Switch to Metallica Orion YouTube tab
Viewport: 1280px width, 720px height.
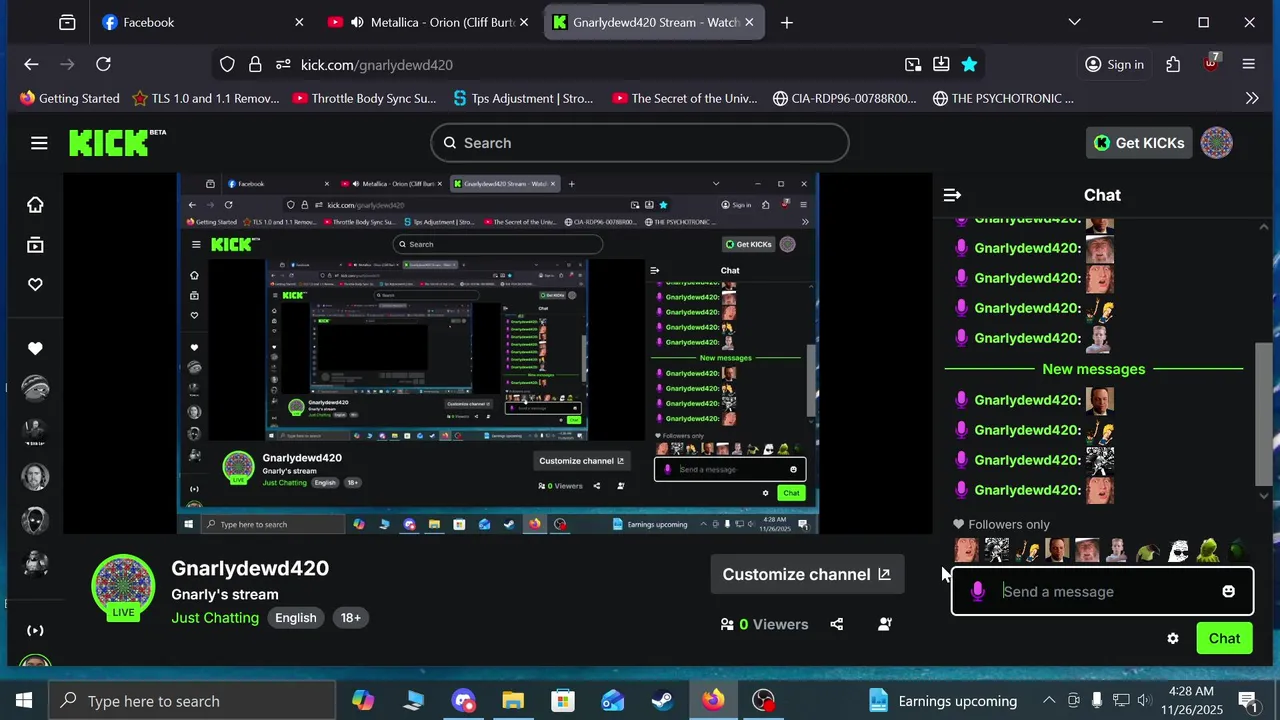430,22
